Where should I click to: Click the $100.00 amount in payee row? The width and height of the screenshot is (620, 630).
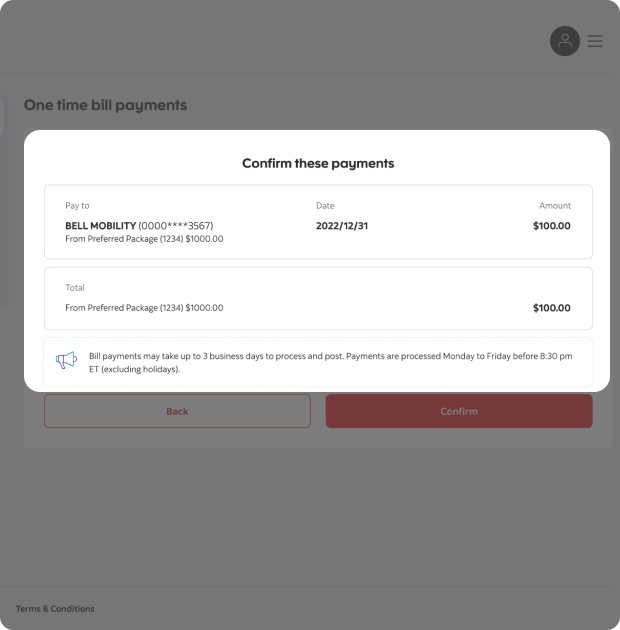551,226
